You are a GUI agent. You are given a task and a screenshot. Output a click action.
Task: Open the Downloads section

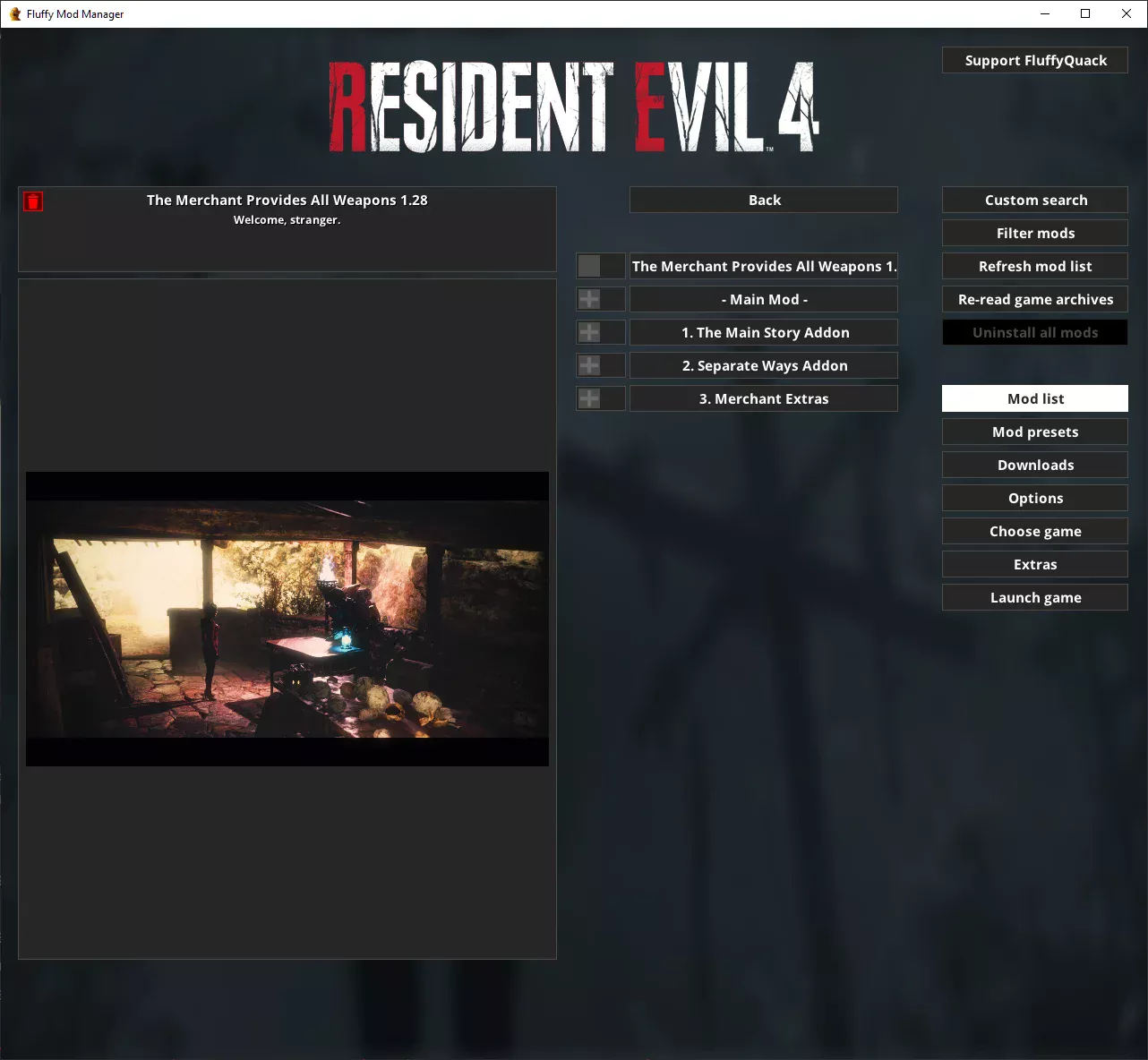(1034, 465)
